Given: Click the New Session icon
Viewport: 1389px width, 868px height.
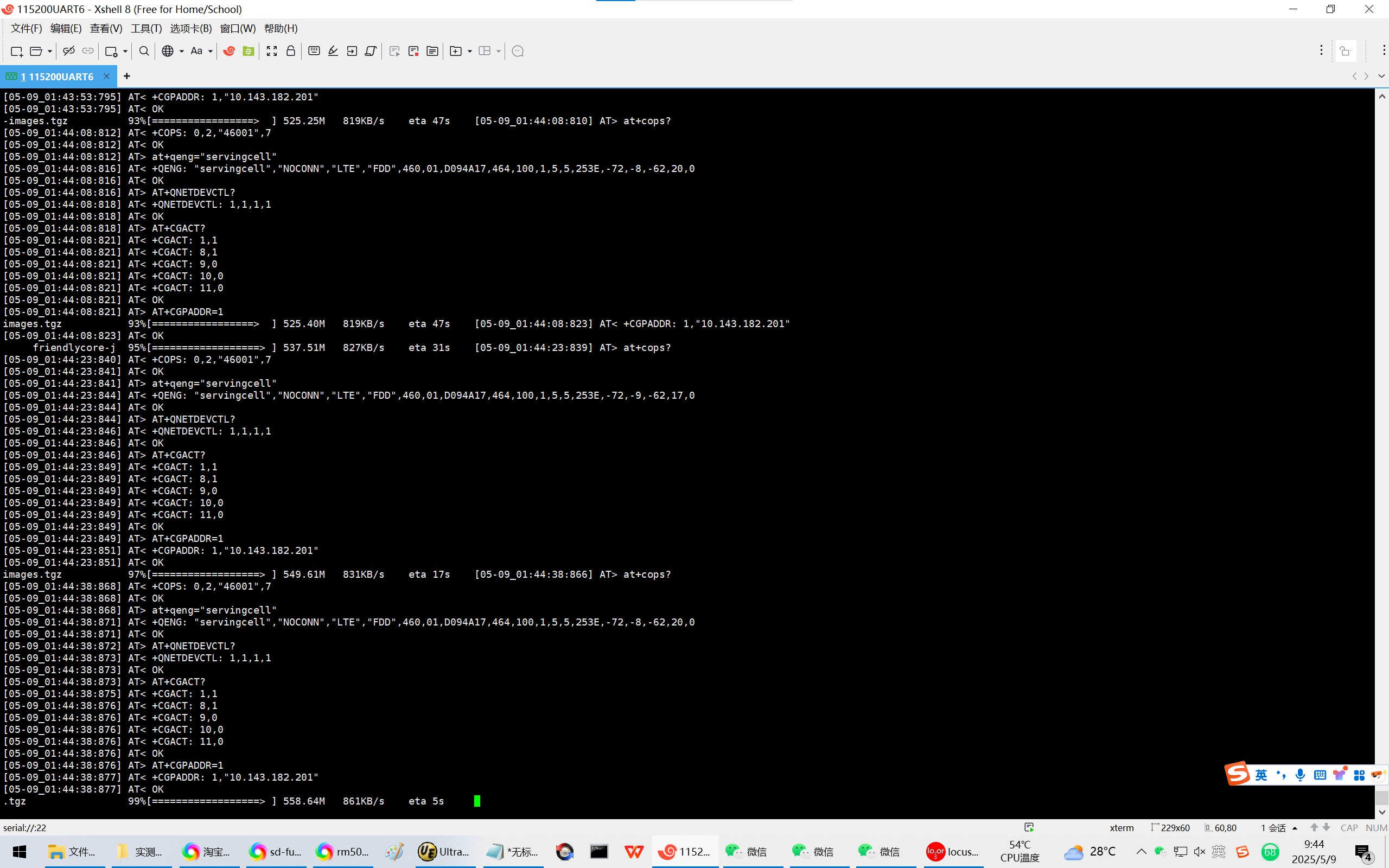Looking at the screenshot, I should [x=17, y=52].
